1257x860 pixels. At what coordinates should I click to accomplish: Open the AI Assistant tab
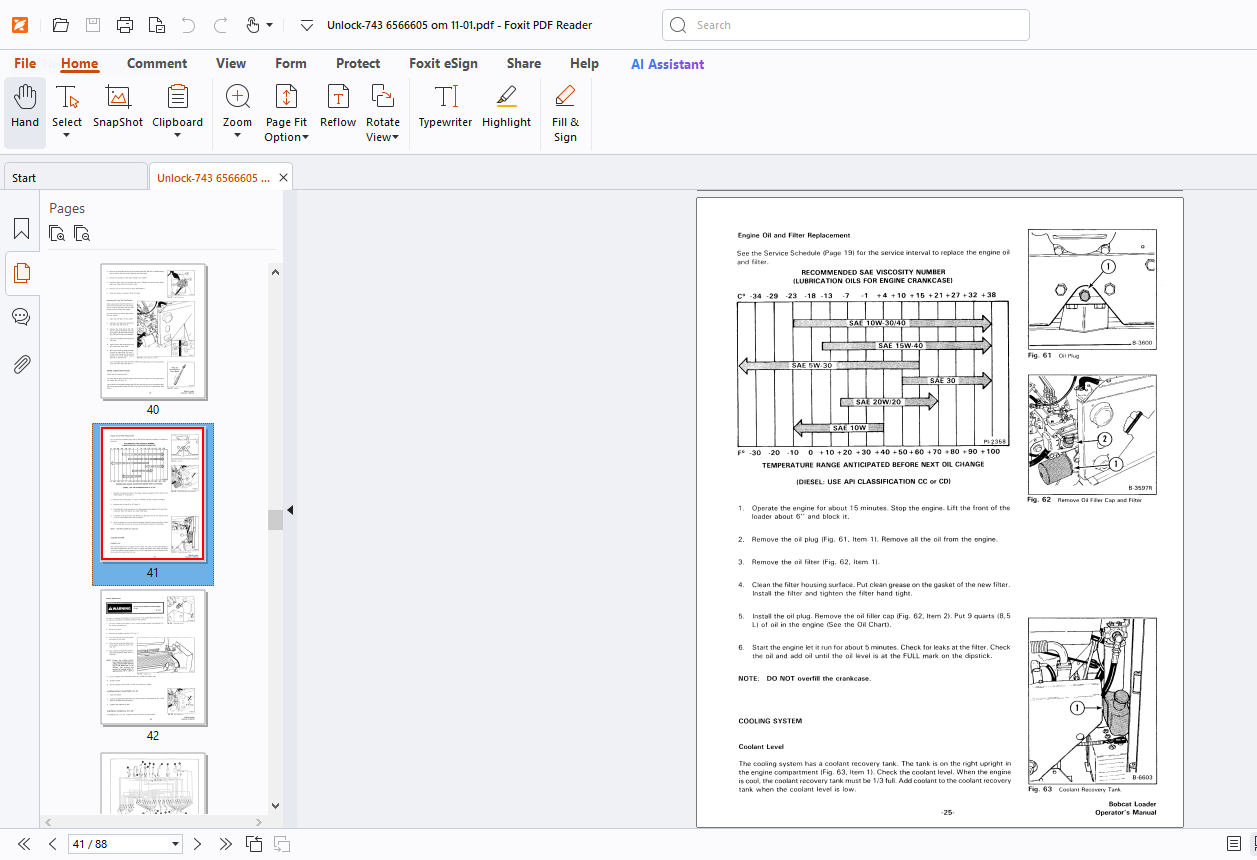[667, 64]
